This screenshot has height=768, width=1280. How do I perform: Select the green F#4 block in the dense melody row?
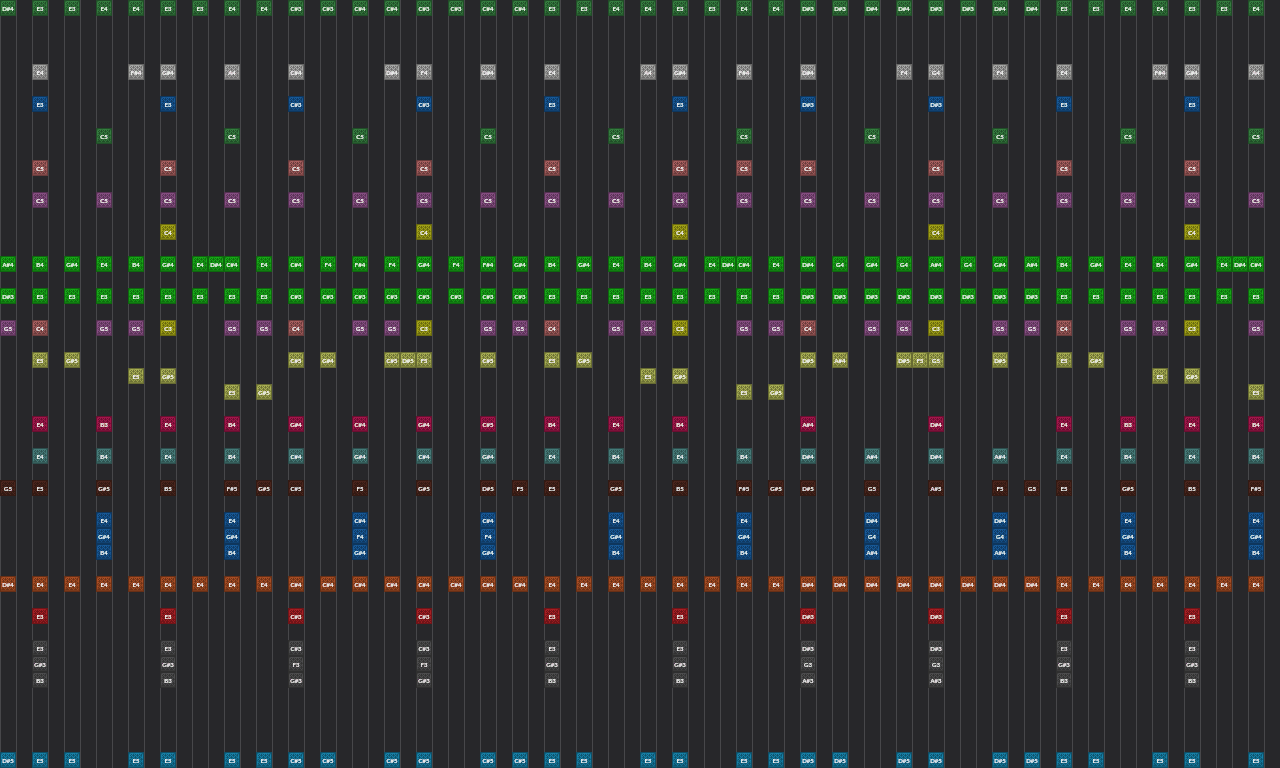[x=360, y=265]
